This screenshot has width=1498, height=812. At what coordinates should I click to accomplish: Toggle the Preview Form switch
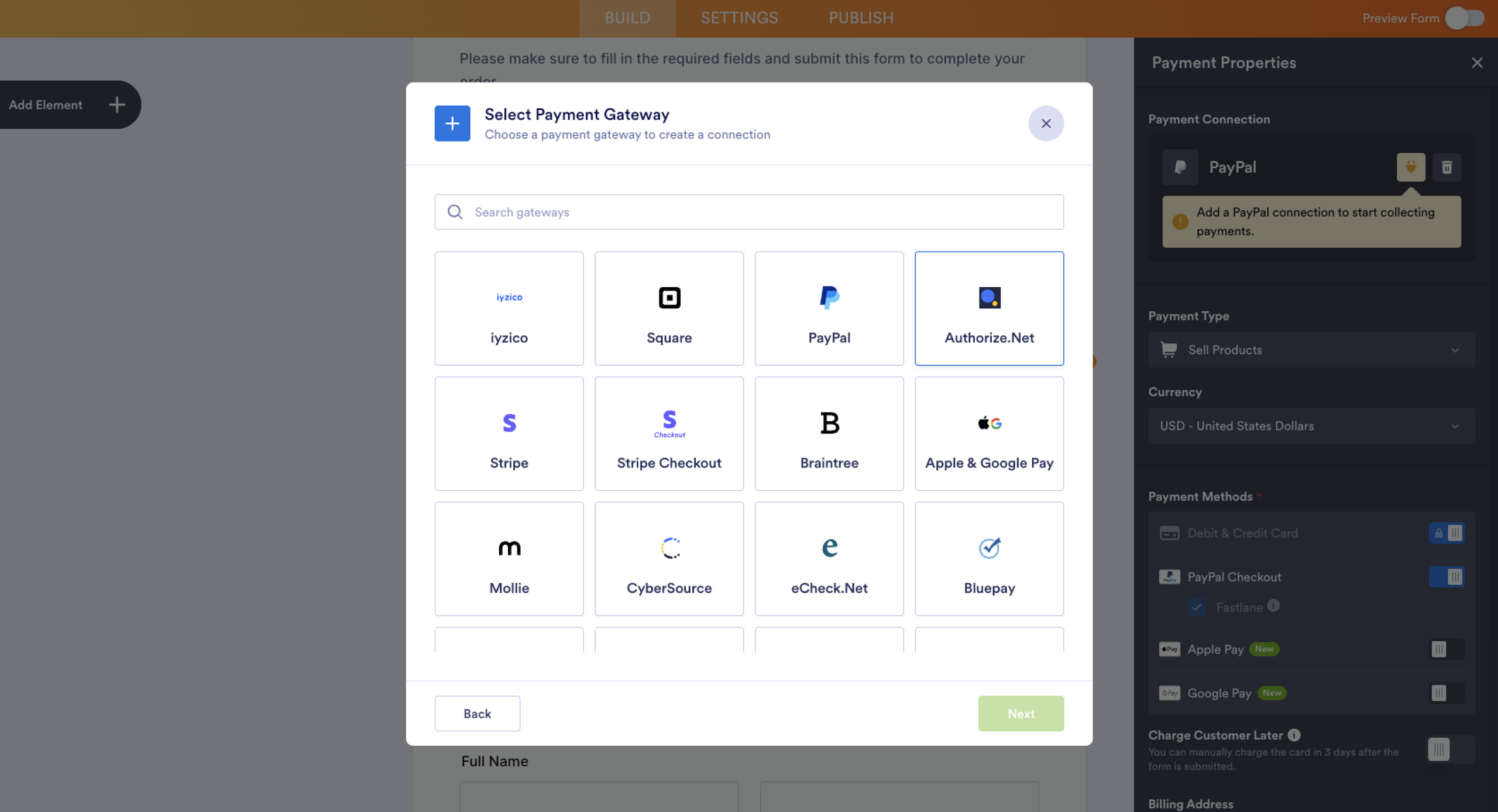point(1465,18)
